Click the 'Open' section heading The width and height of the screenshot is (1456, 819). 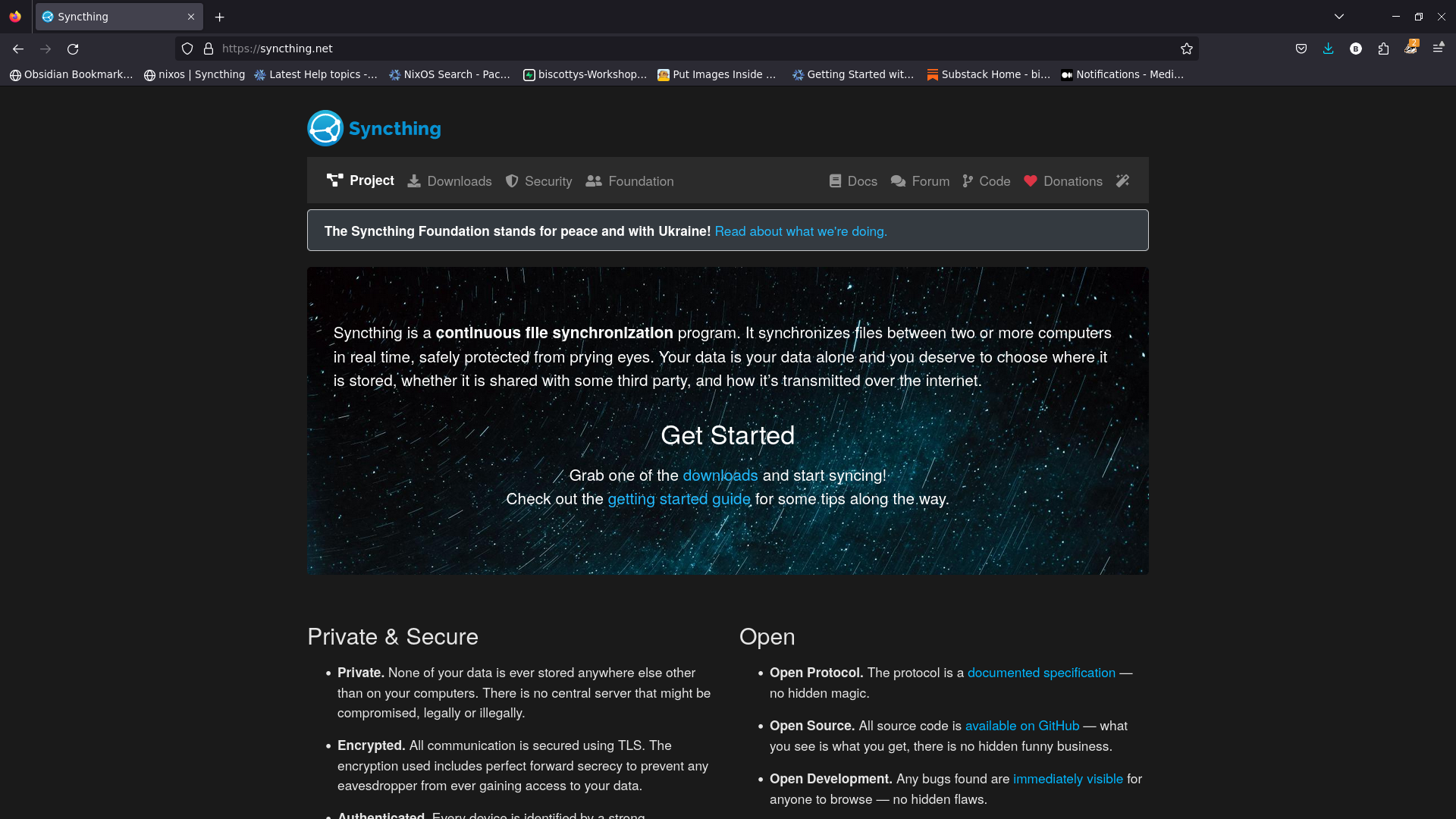pyautogui.click(x=767, y=636)
